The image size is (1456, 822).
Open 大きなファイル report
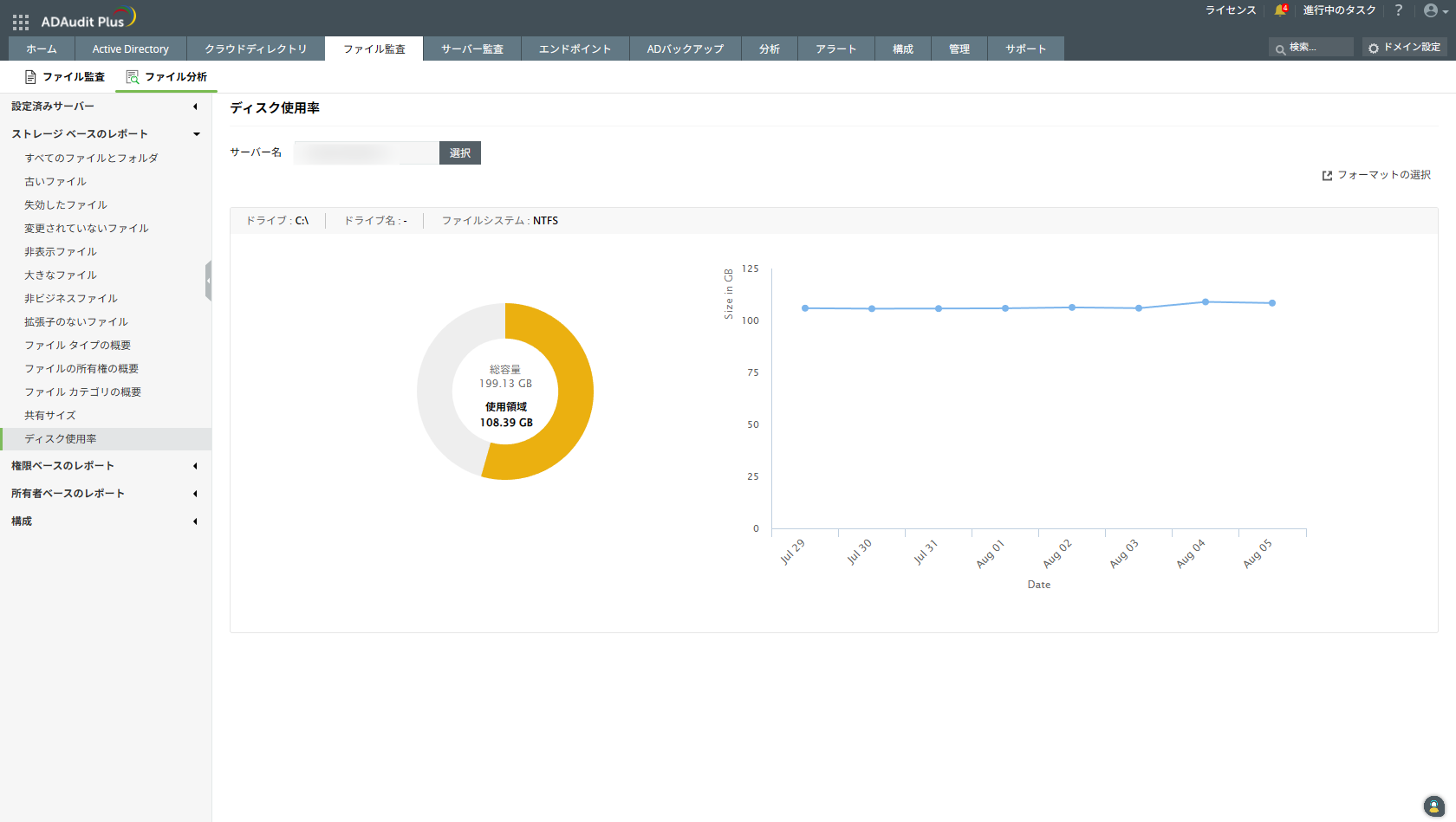(61, 275)
